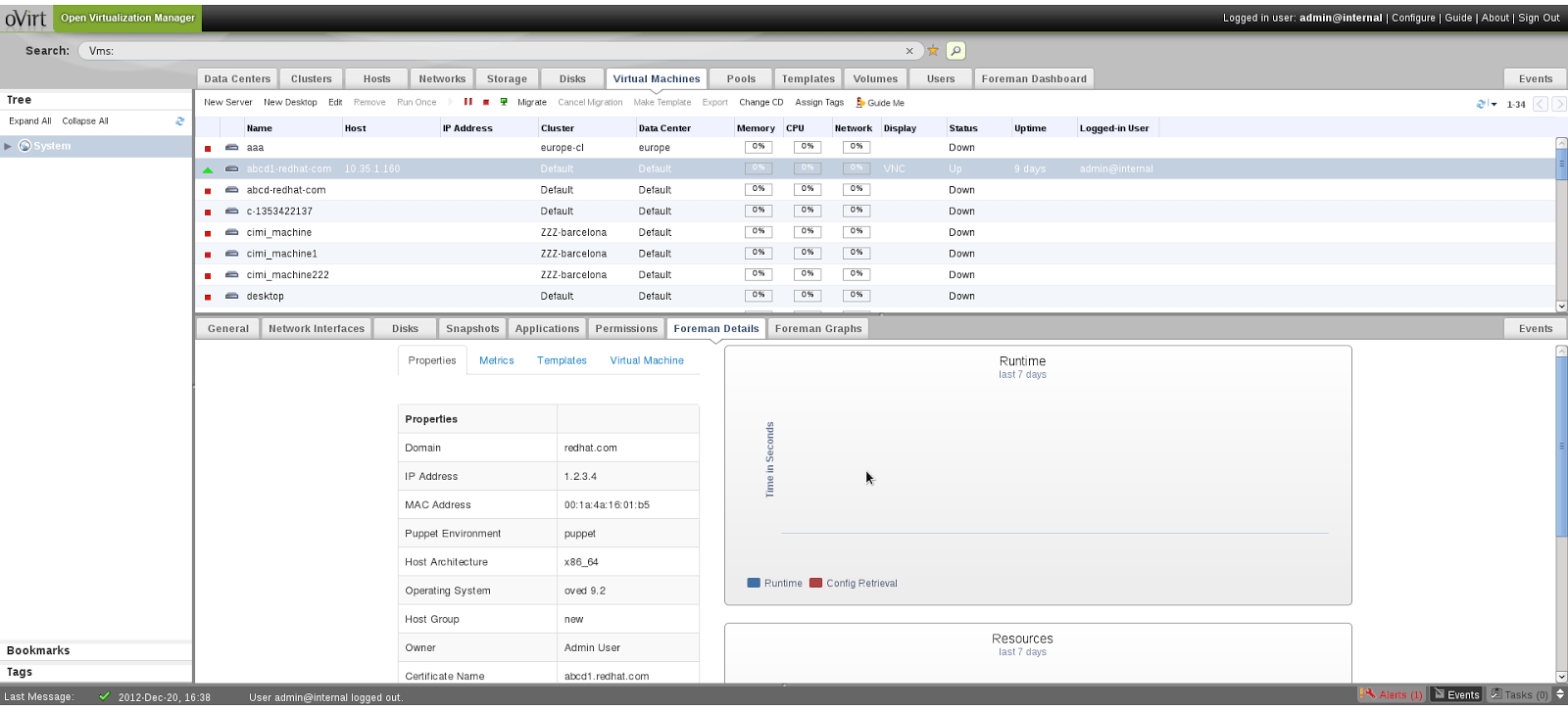
Task: Toggle the Alerts panel in footer
Action: [x=1392, y=694]
